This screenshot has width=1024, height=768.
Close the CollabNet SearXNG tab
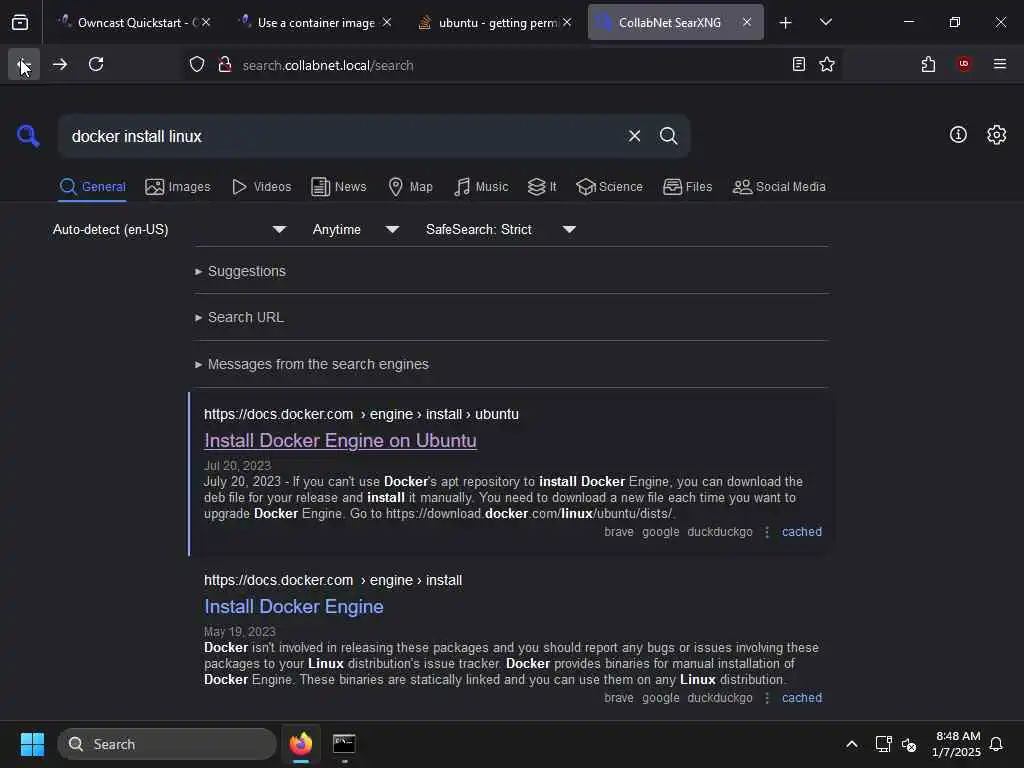[x=746, y=22]
